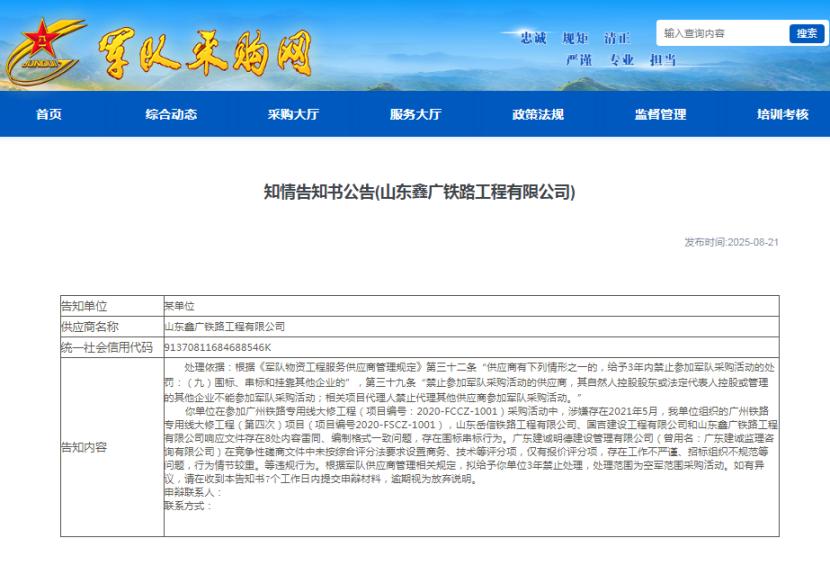This screenshot has width=830, height=574.
Task: Click the 告知内容 row label cell
Action: click(84, 447)
